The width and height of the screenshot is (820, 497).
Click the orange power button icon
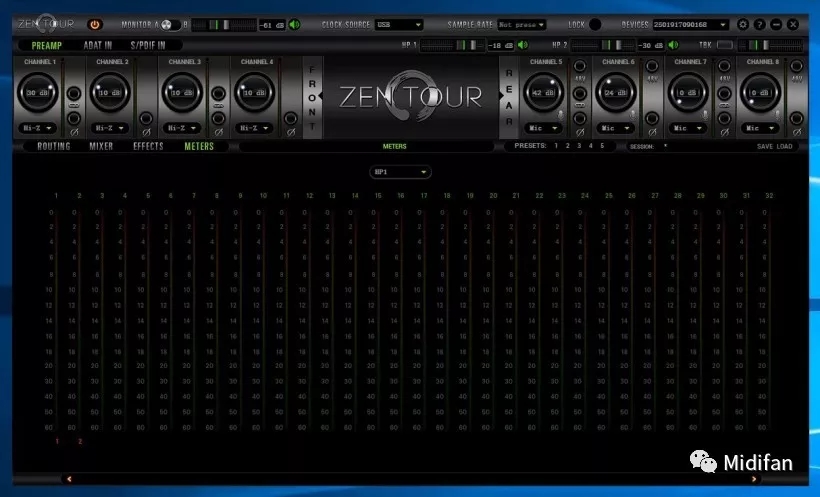(95, 24)
